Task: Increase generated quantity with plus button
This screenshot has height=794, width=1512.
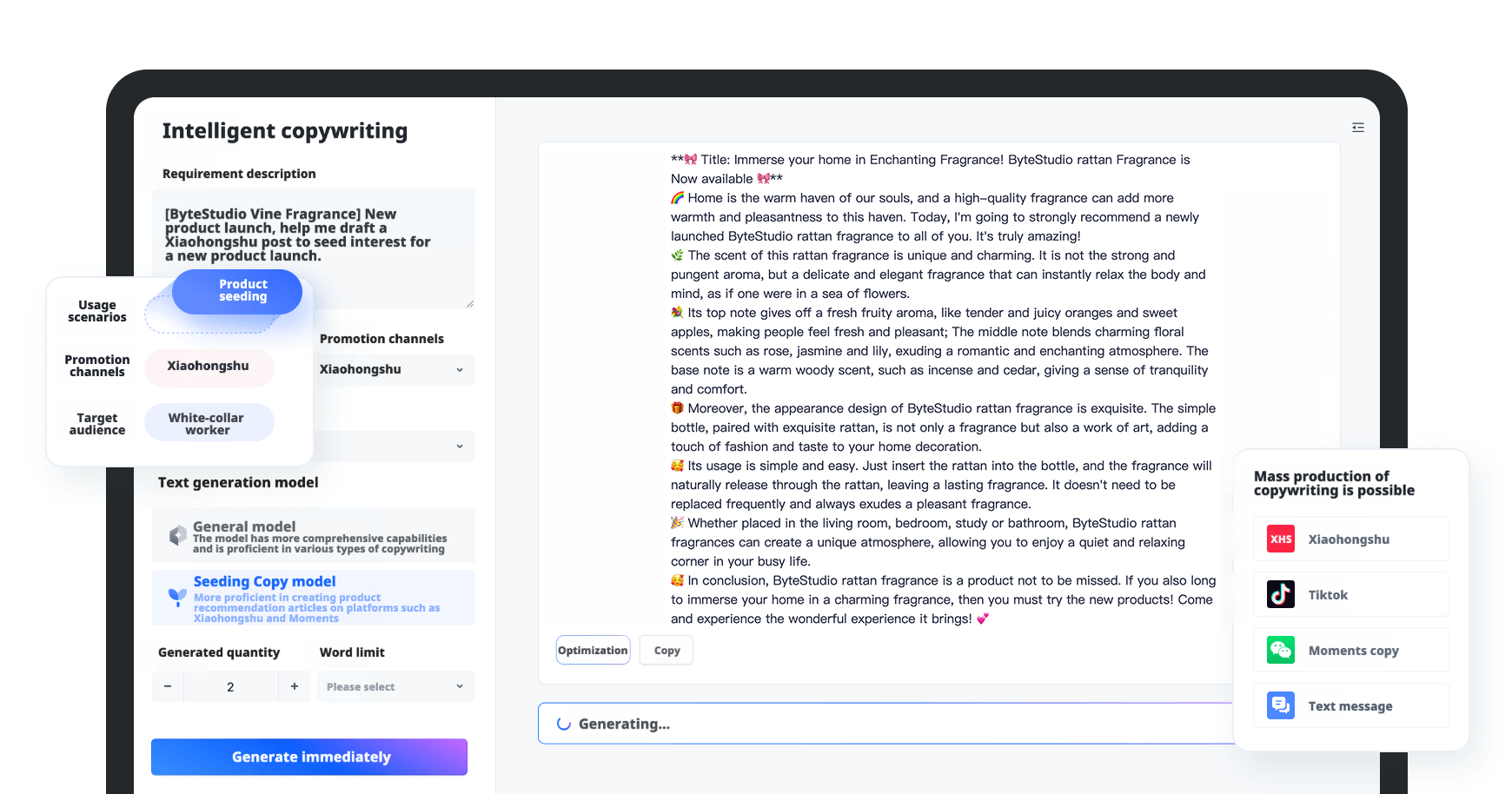Action: coord(295,686)
